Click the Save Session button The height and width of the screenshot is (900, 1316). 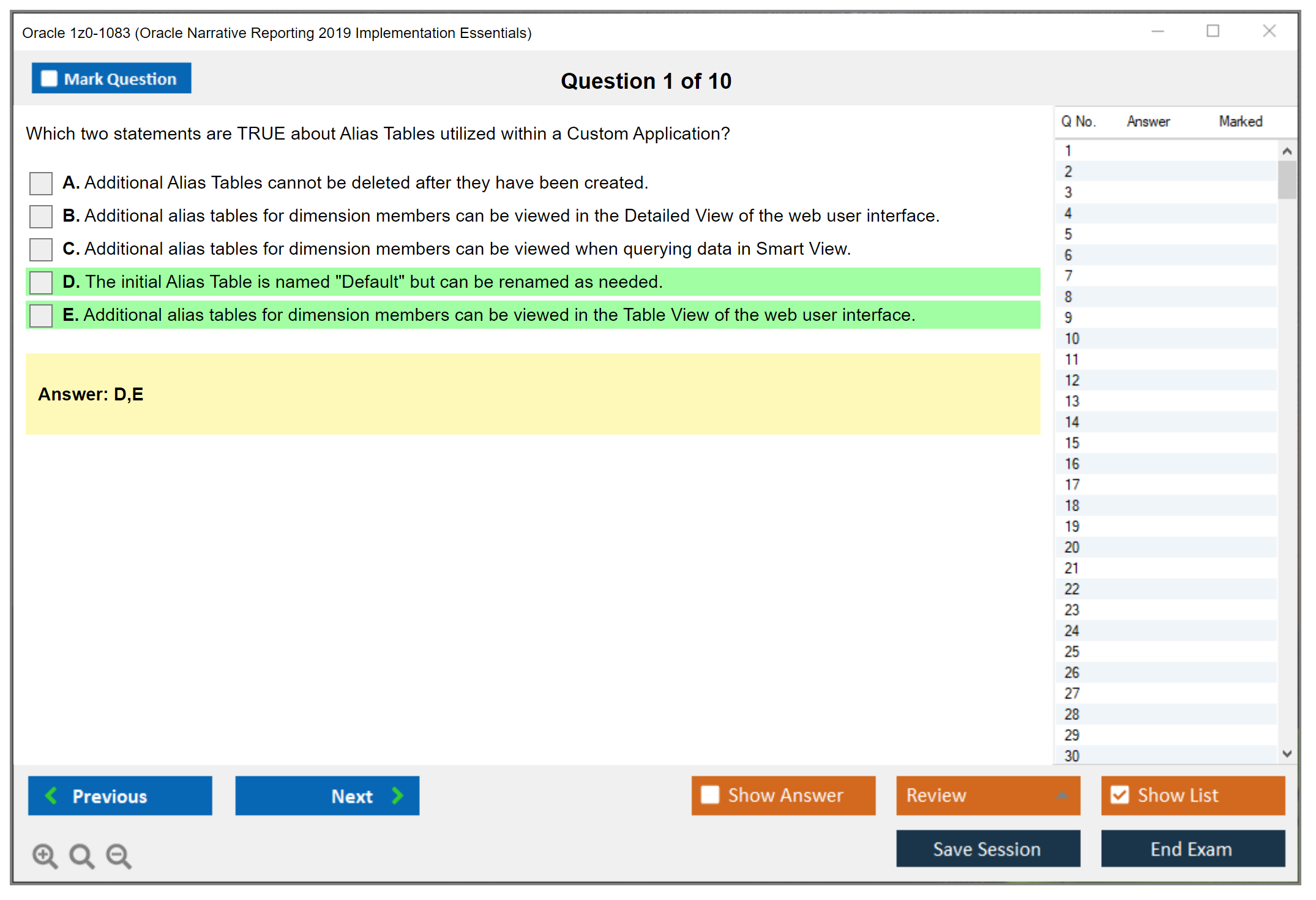987,849
